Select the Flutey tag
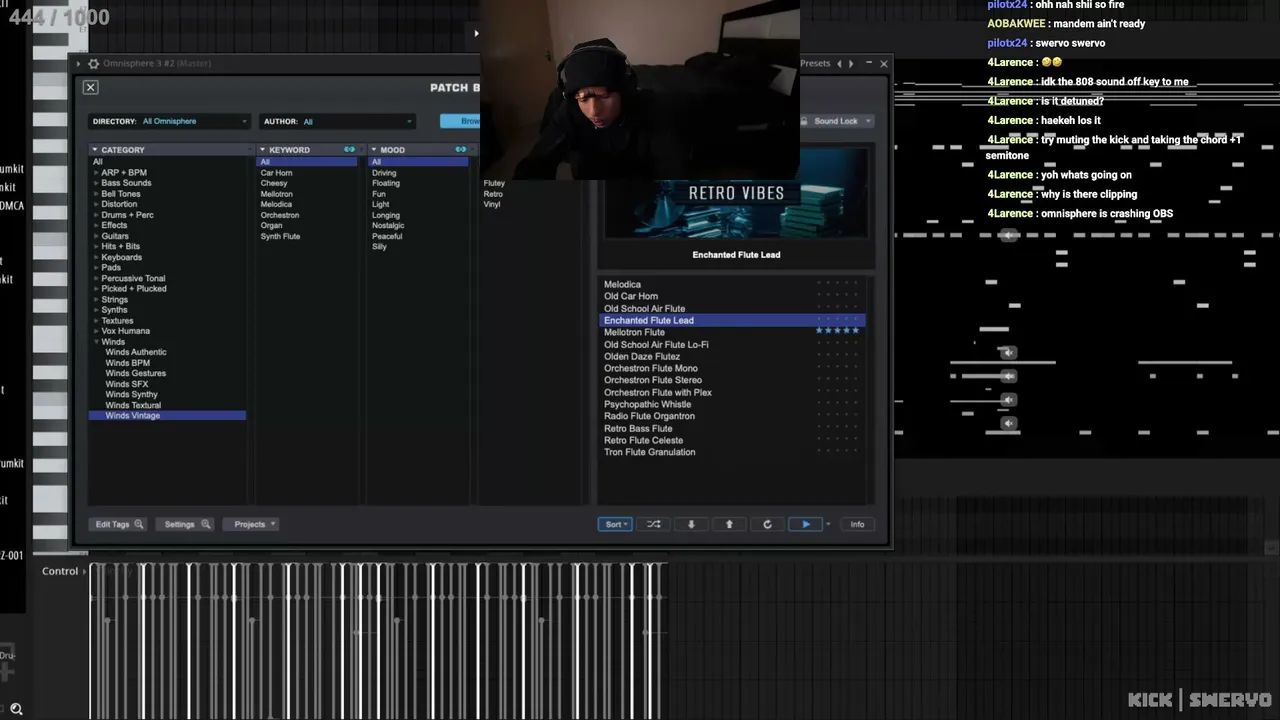This screenshot has width=1280, height=720. 494,183
